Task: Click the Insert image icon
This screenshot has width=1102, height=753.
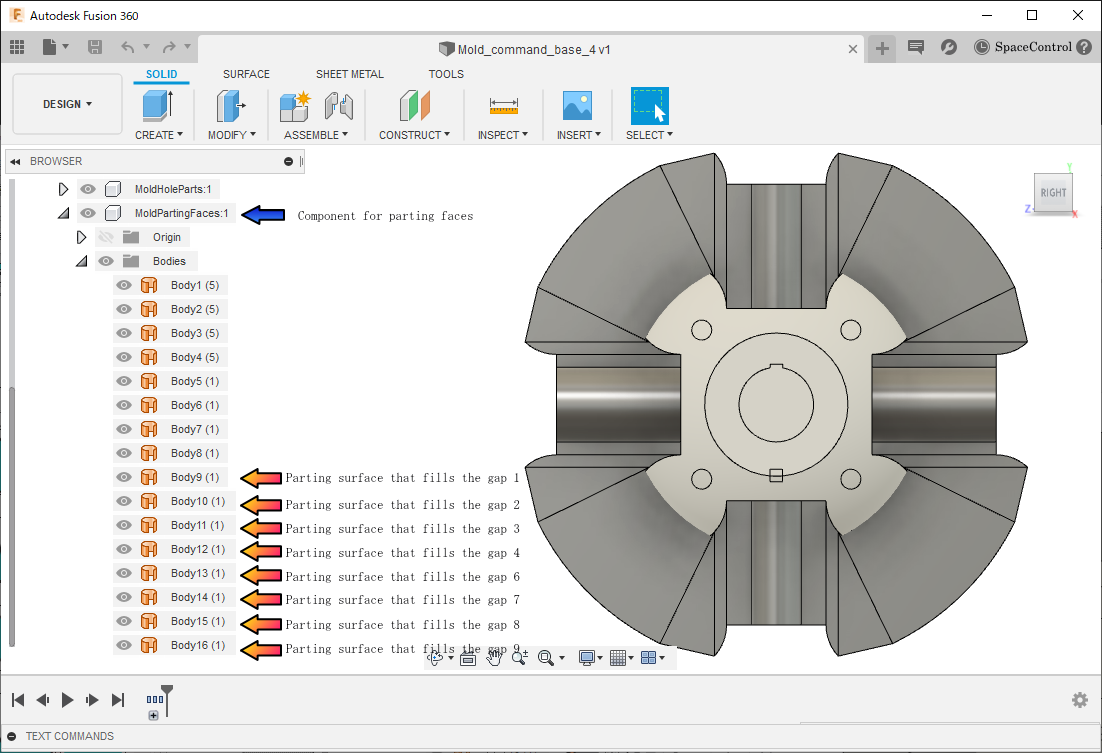Action: pos(578,105)
